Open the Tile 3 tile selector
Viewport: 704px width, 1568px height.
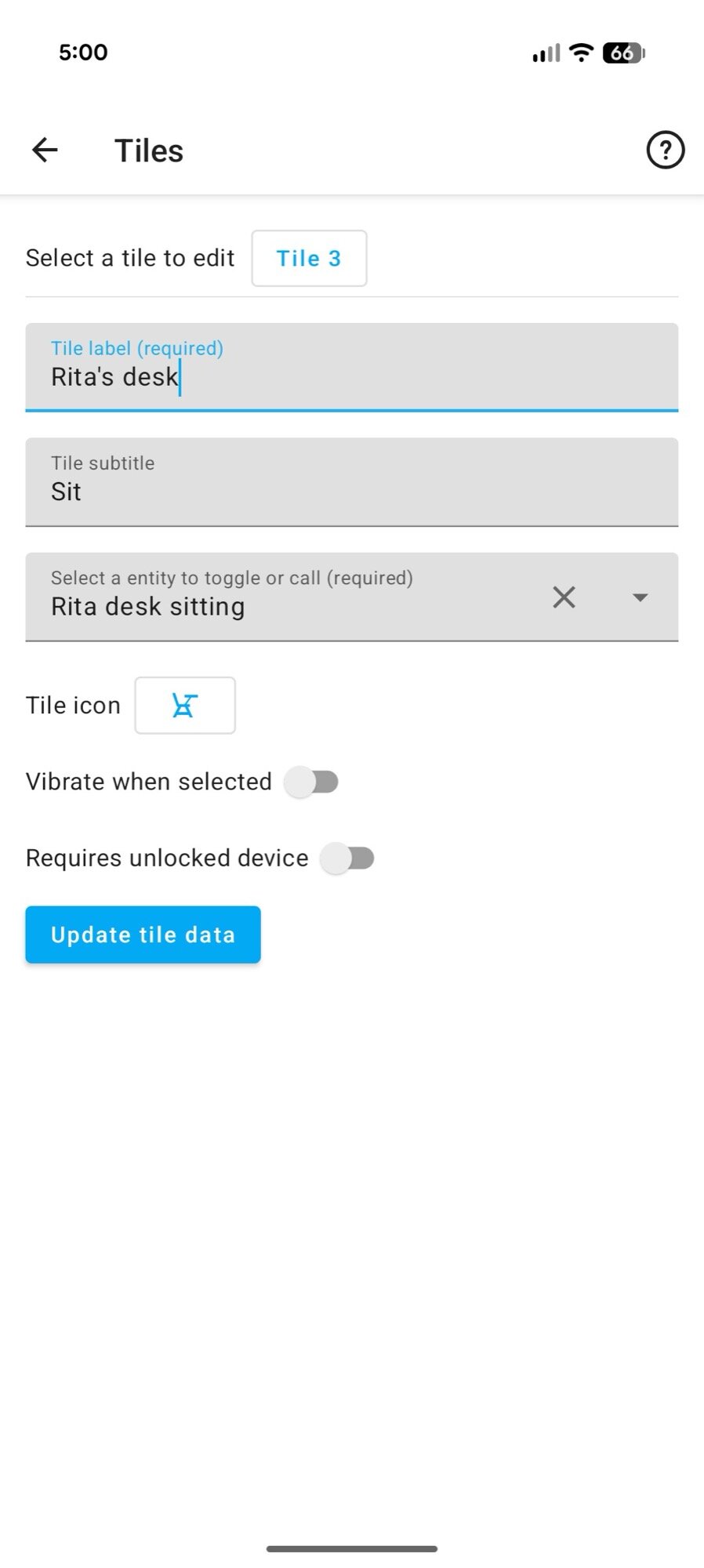click(x=309, y=259)
